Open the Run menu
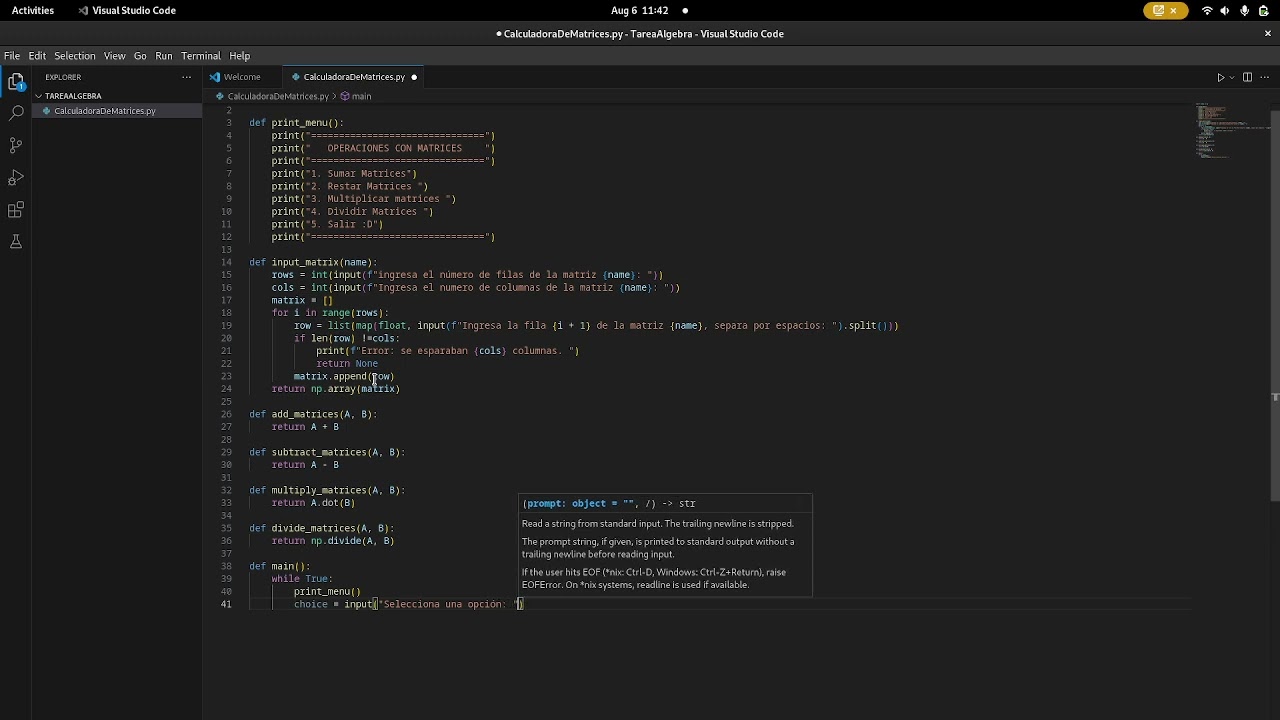The image size is (1280, 720). click(x=164, y=56)
